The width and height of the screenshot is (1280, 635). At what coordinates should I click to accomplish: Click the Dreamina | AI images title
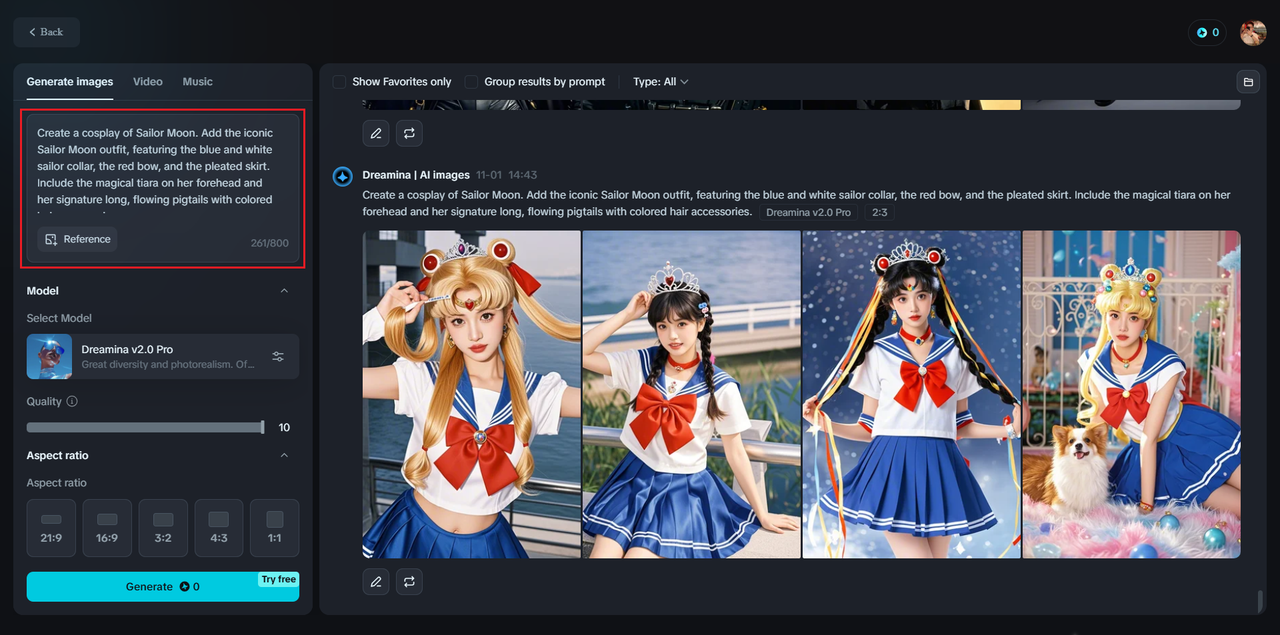(416, 175)
